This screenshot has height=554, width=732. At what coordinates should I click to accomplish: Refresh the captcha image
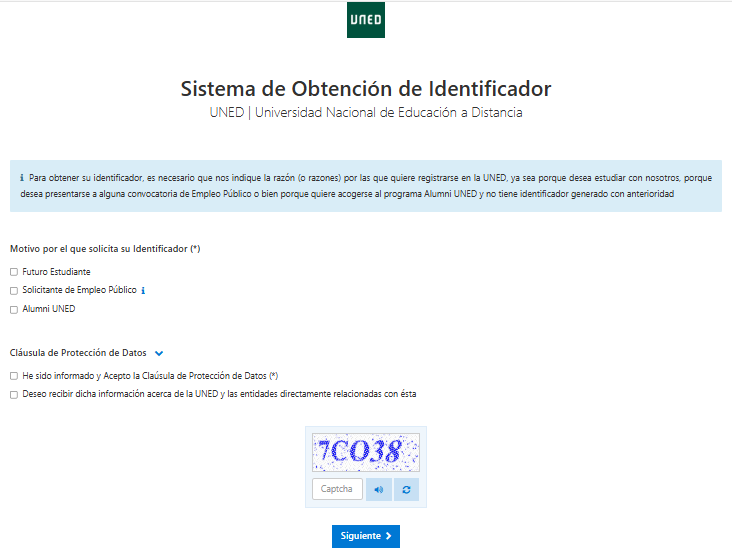click(406, 490)
